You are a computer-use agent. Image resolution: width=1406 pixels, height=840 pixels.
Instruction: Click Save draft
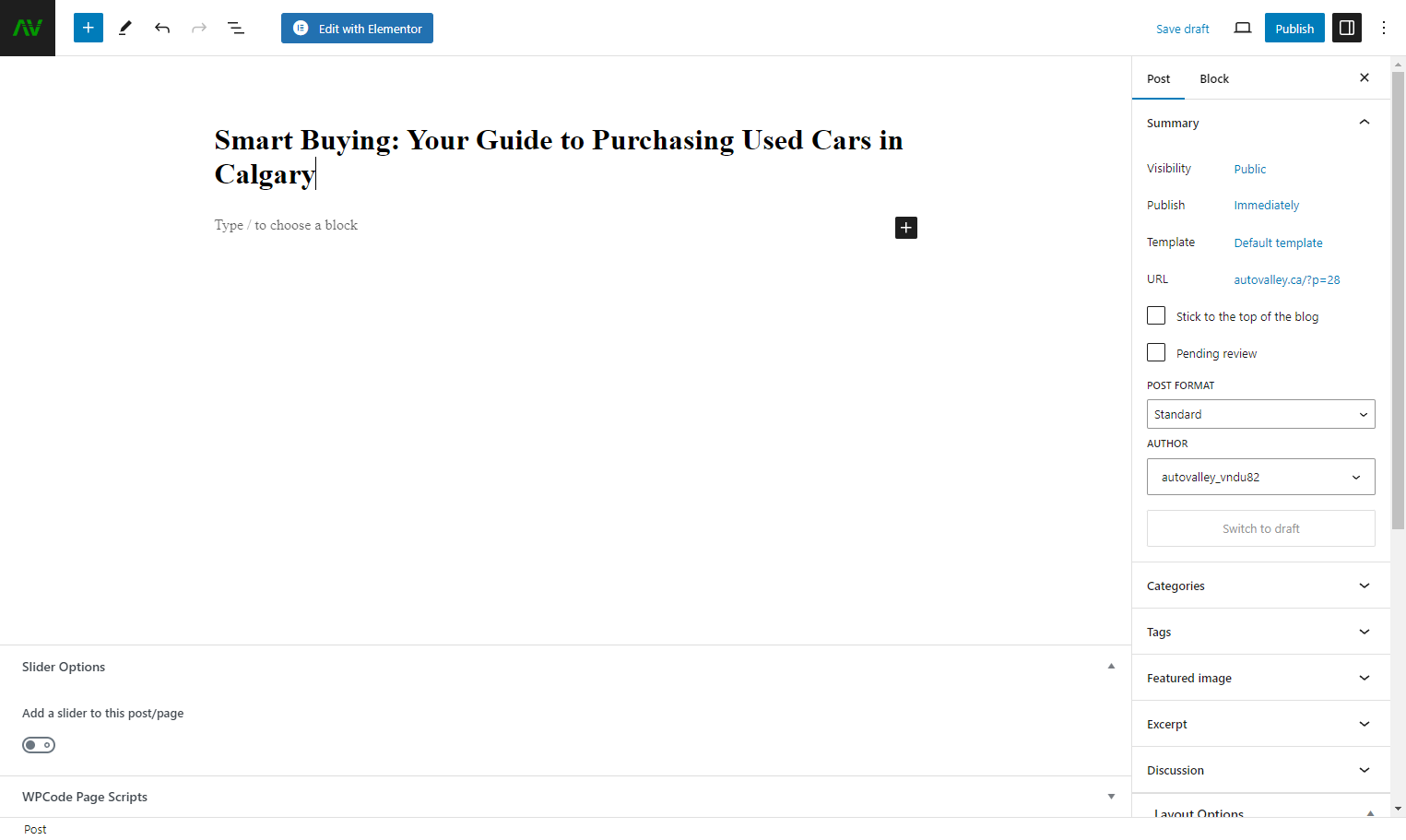tap(1183, 29)
